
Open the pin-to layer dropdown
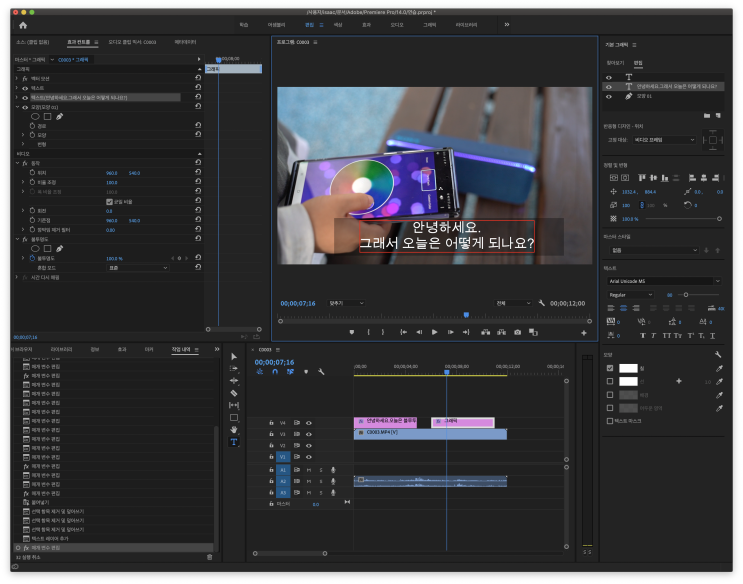point(664,140)
